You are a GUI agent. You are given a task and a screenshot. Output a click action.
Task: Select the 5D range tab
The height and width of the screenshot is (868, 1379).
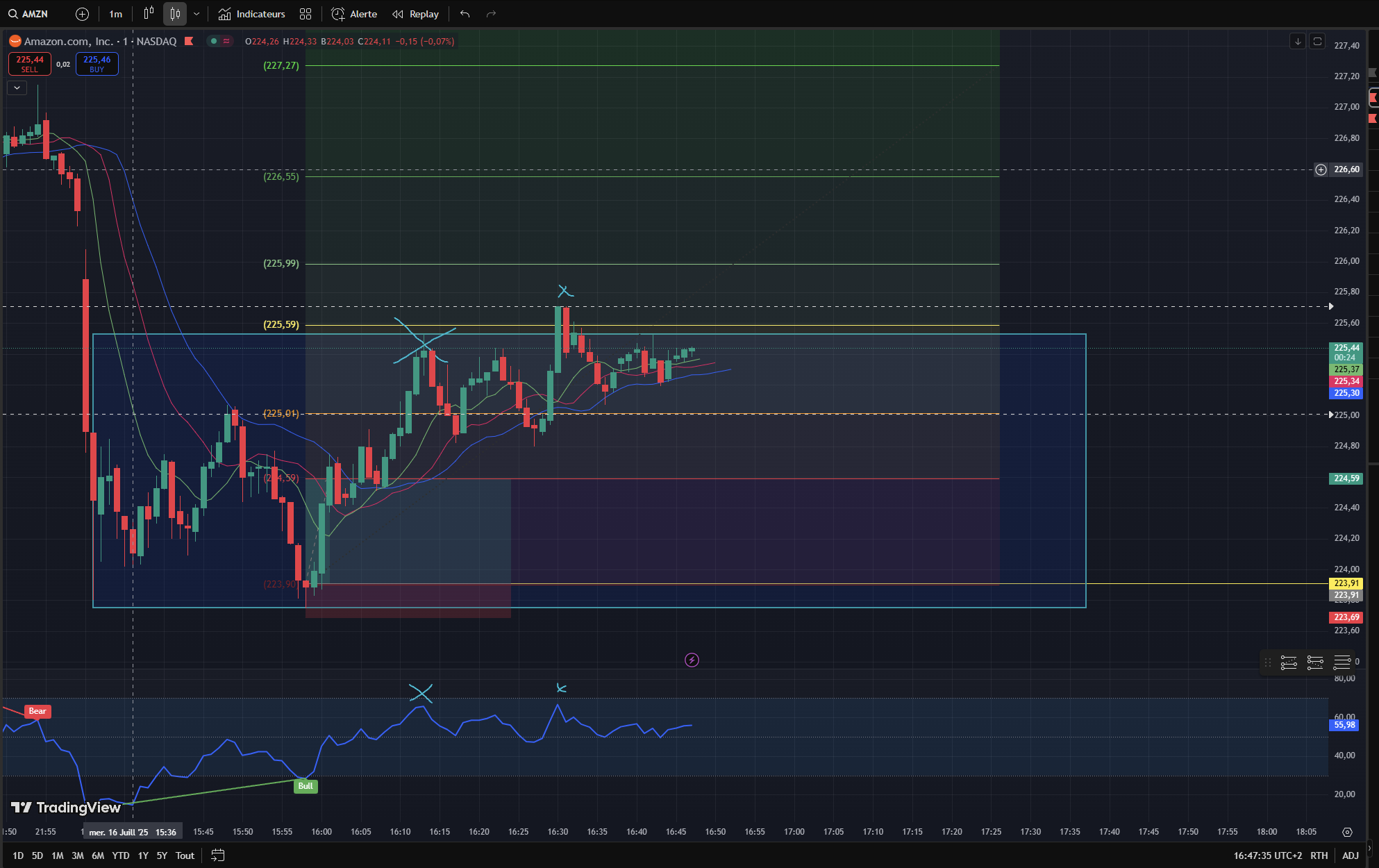point(37,856)
